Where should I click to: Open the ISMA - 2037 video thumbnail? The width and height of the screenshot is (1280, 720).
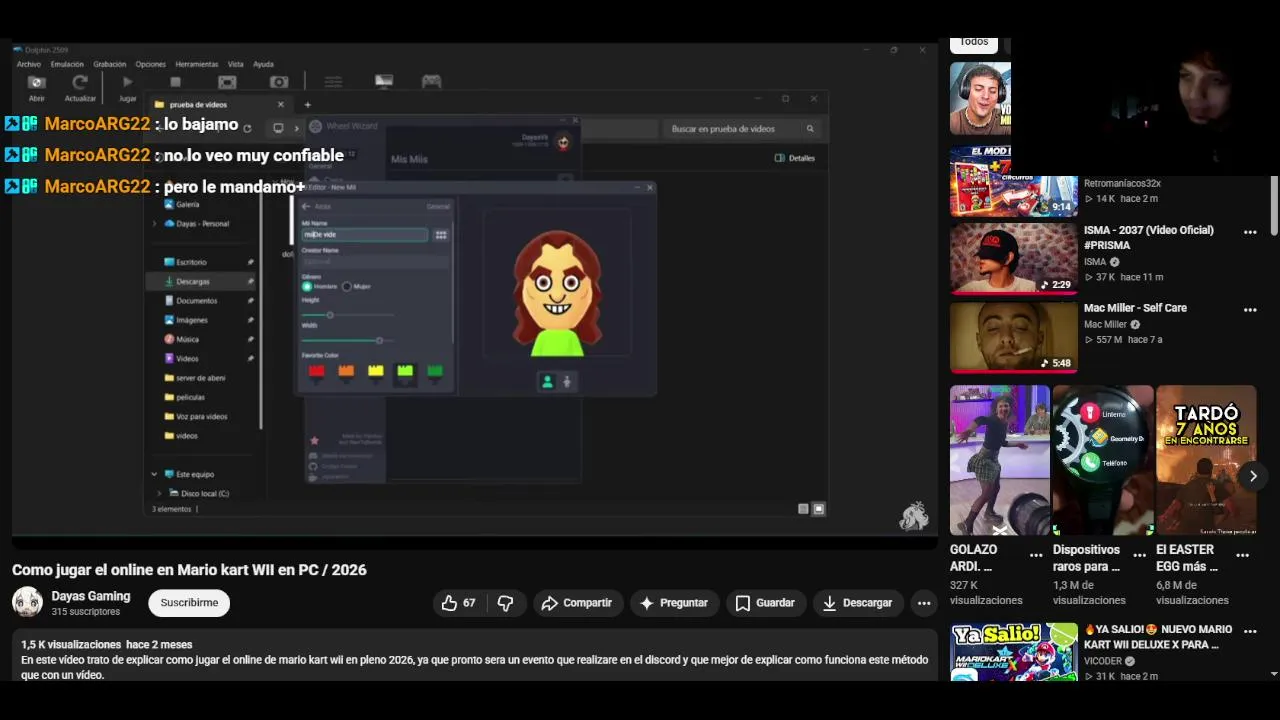pos(1013,259)
